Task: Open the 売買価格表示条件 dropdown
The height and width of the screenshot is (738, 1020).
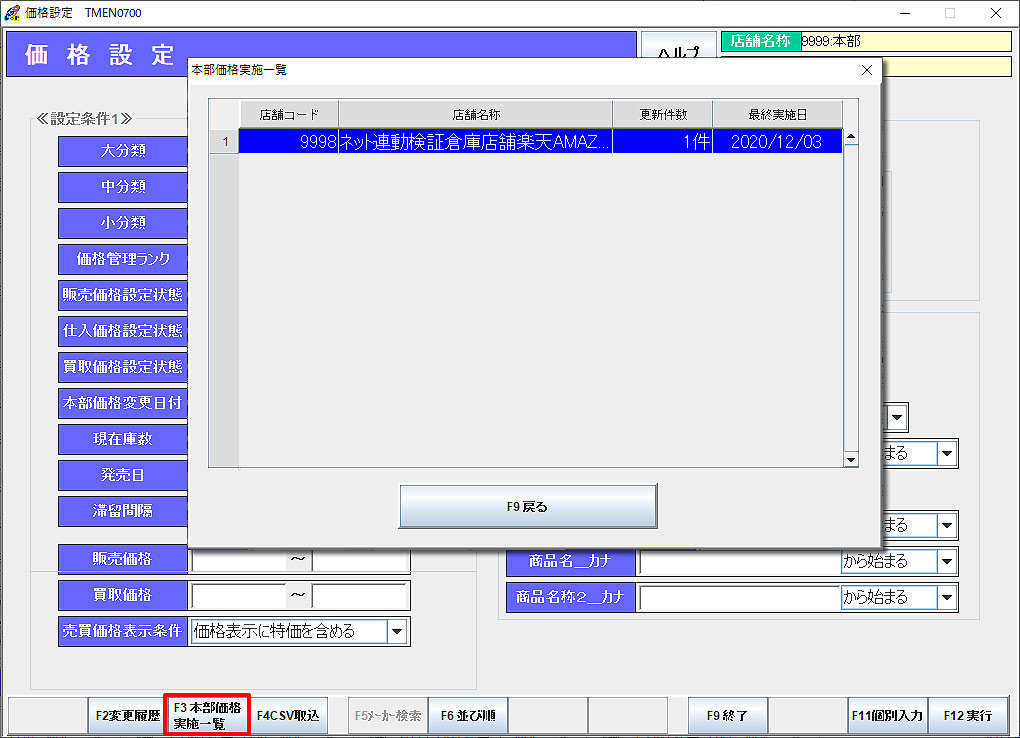Action: (397, 631)
